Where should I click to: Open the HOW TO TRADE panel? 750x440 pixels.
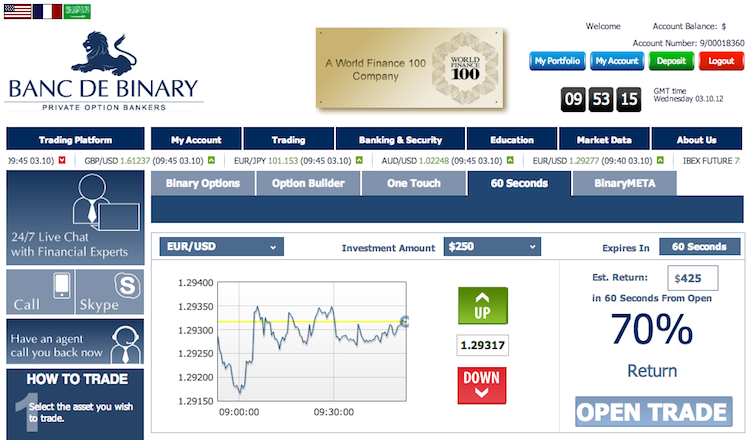pos(75,404)
